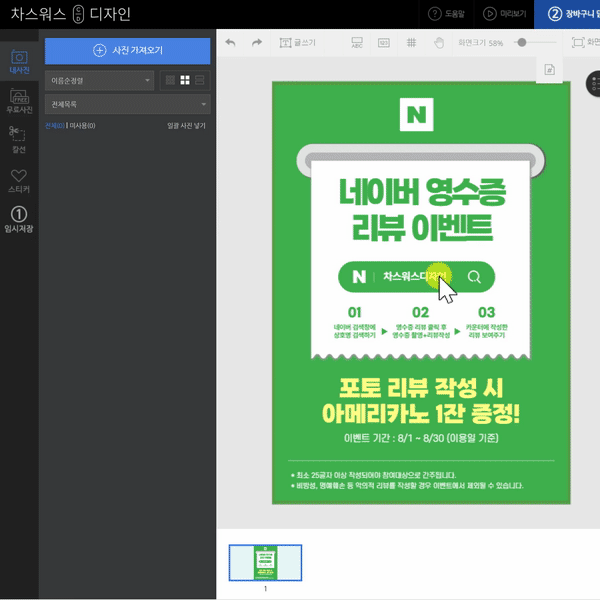Select page 1 thumbnail
The height and width of the screenshot is (600, 600).
(x=265, y=562)
